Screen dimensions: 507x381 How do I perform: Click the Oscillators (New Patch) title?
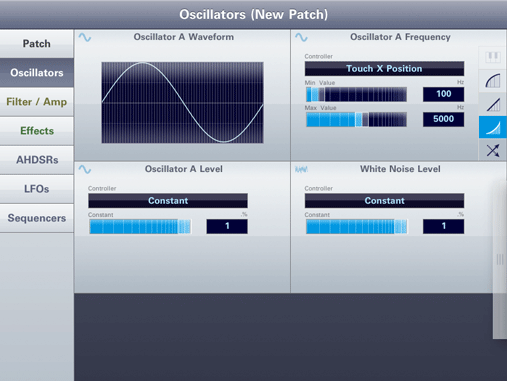pyautogui.click(x=254, y=15)
